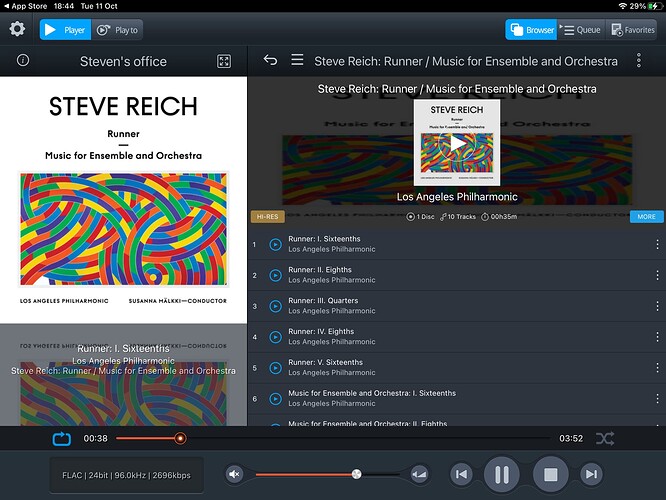This screenshot has width=666, height=500.
Task: Play track 5 Runner: V. Sixteenths
Action: click(x=275, y=368)
